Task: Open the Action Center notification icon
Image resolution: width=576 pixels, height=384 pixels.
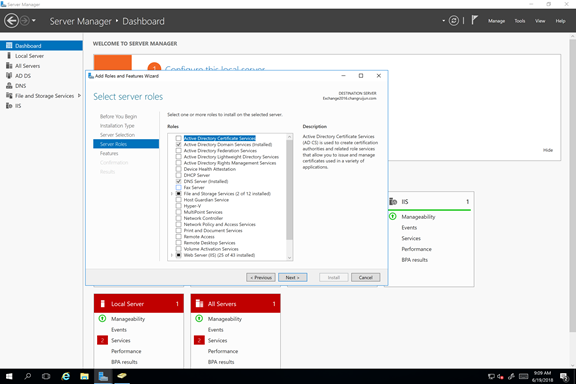Action: click(564, 376)
